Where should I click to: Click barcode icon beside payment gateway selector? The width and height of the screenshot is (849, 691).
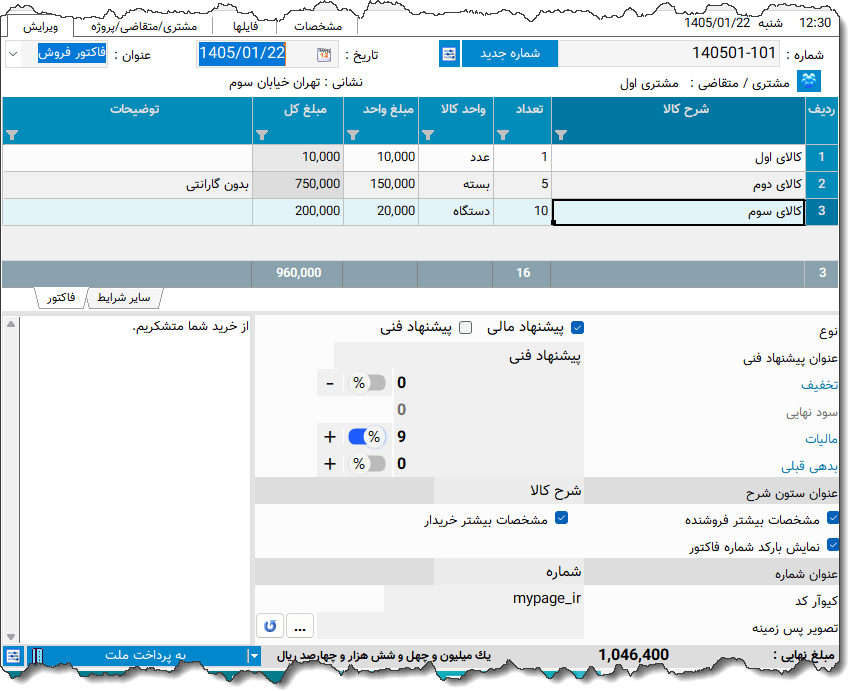pyautogui.click(x=38, y=655)
